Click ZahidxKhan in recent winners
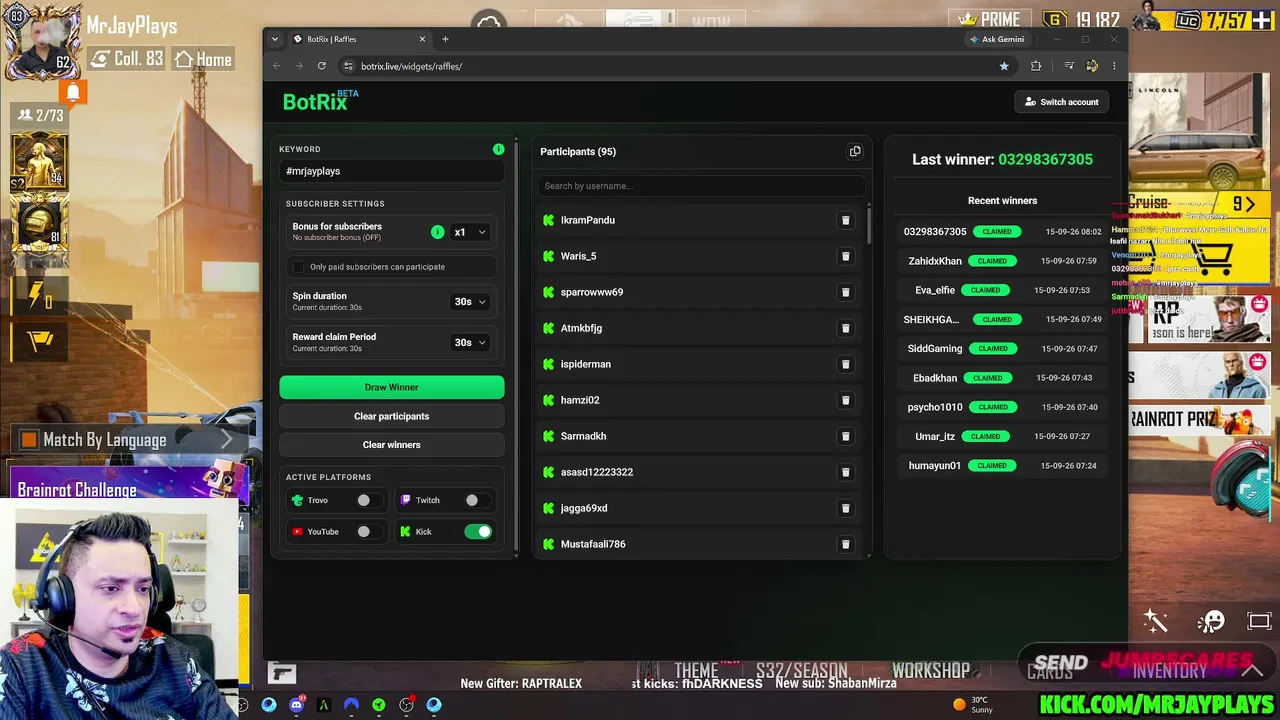Viewport: 1280px width, 720px height. 934,261
